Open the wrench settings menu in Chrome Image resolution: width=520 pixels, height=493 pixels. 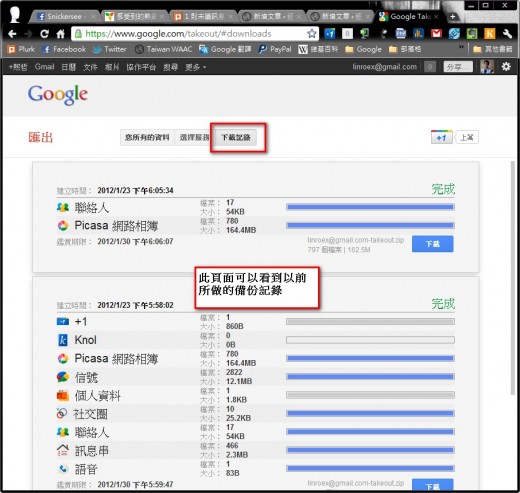pos(507,33)
